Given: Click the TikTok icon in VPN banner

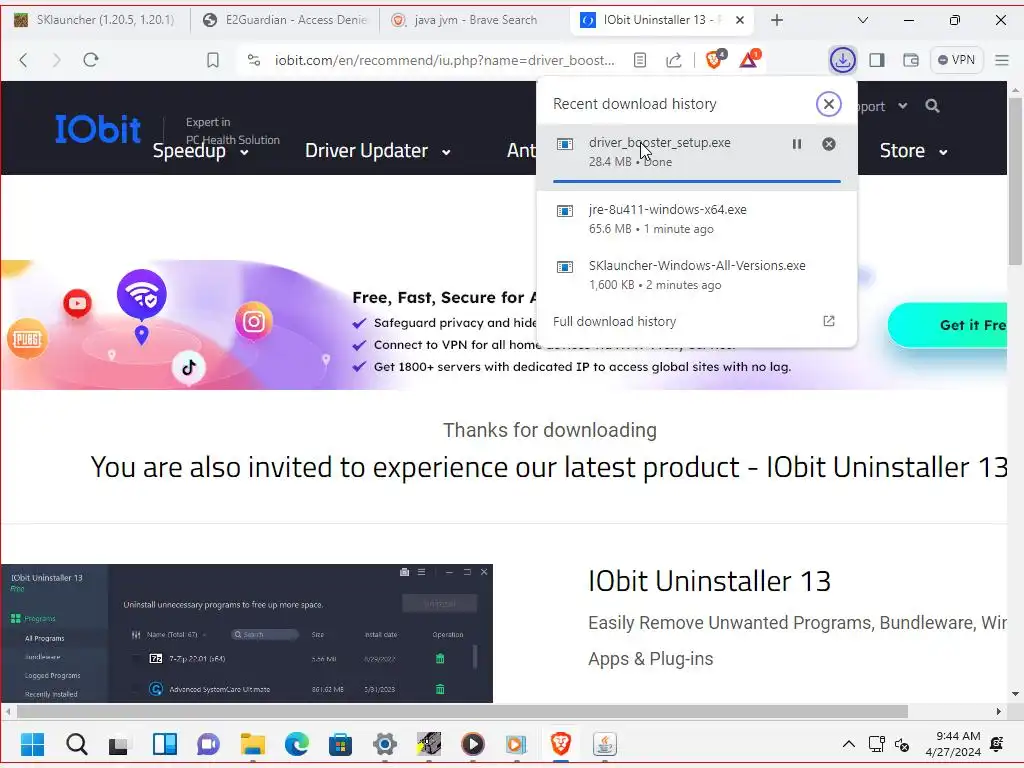Looking at the screenshot, I should (x=189, y=367).
